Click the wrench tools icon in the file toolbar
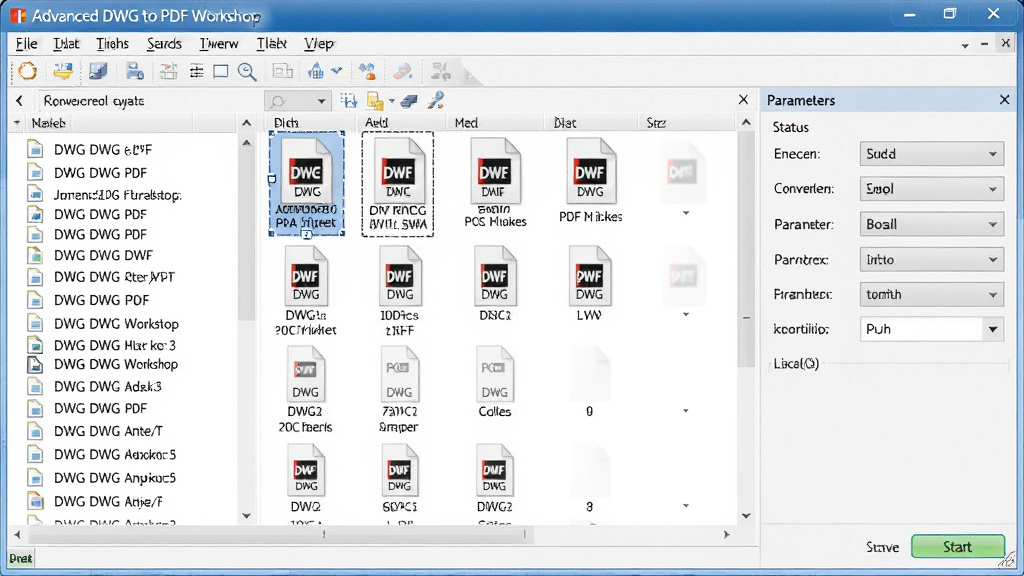 (436, 100)
